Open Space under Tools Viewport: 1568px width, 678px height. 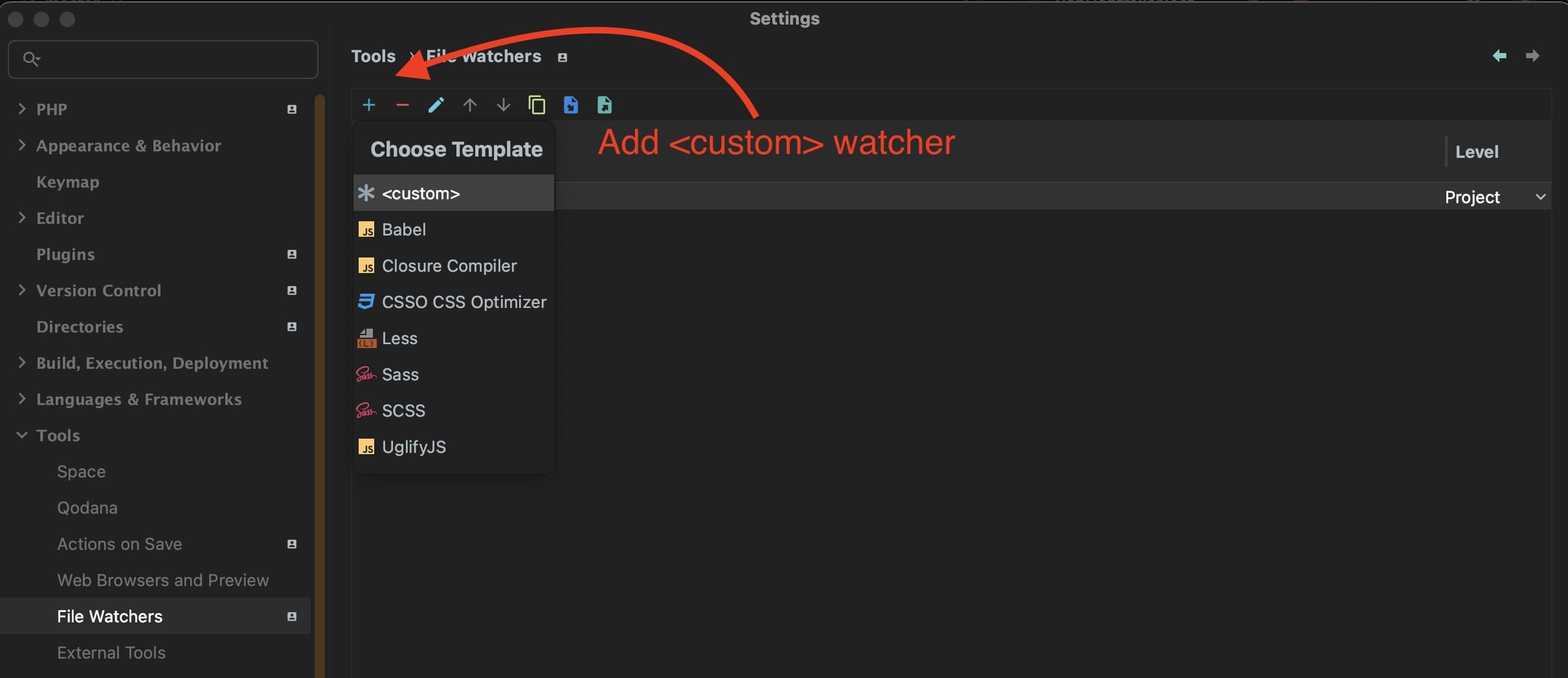pos(81,472)
